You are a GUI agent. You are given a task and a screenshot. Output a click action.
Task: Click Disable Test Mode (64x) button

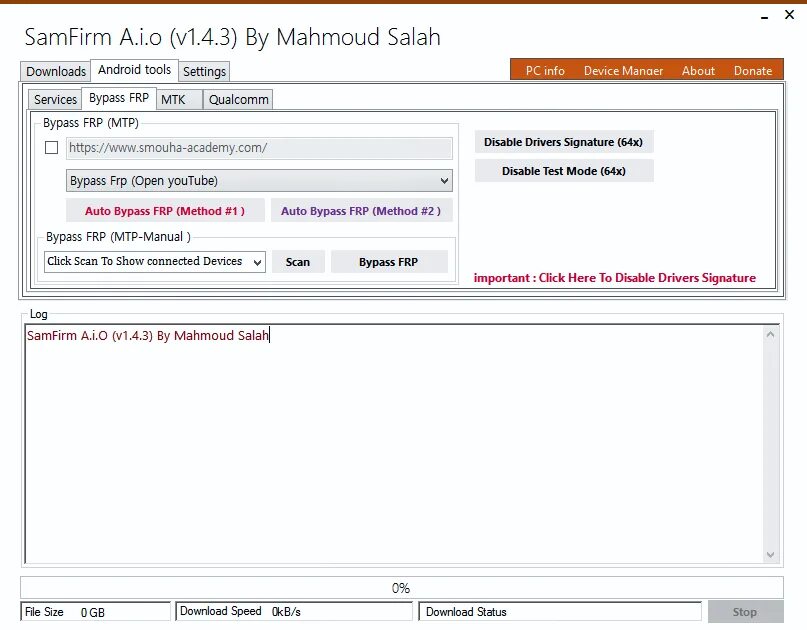point(564,171)
